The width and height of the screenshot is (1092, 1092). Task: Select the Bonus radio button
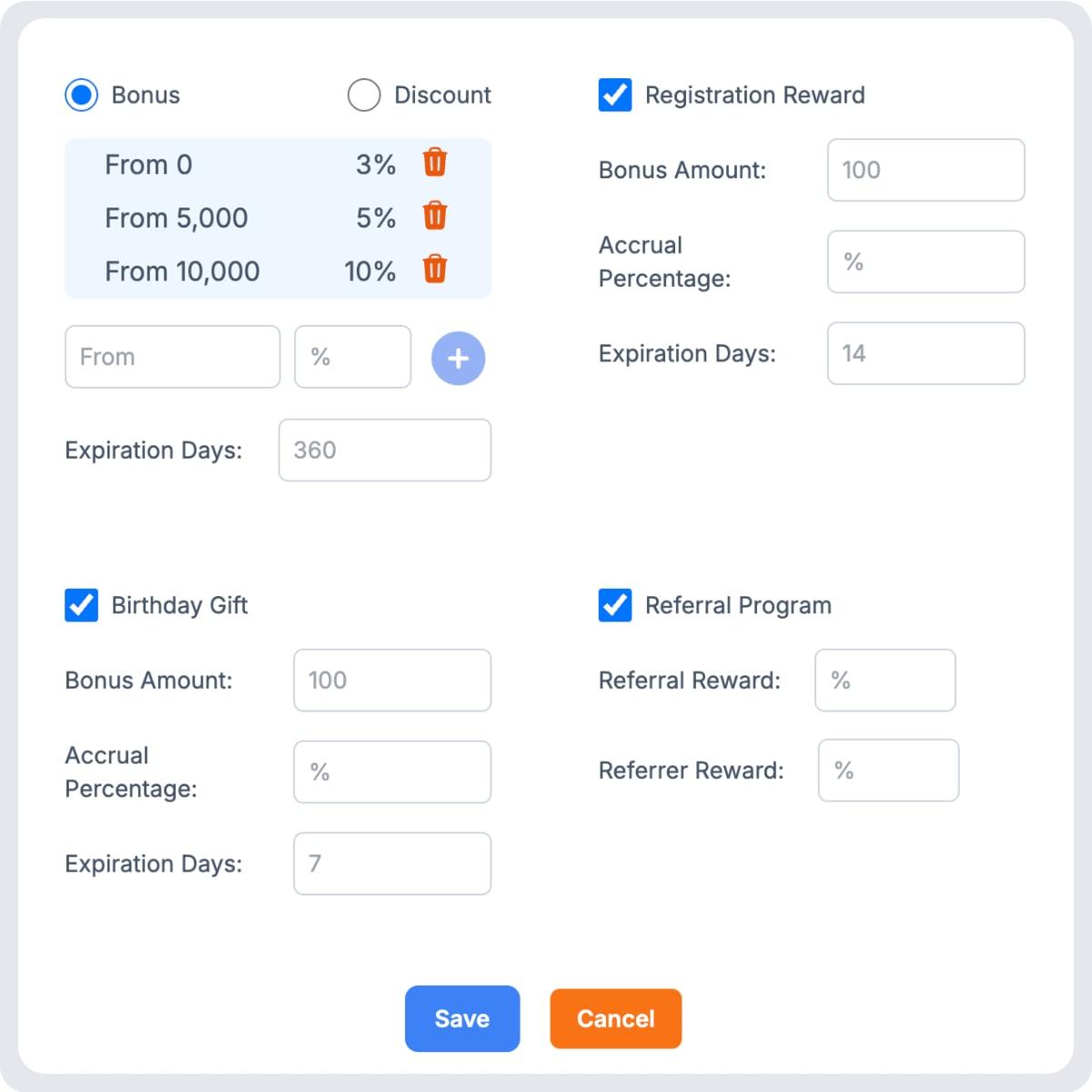pos(81,95)
